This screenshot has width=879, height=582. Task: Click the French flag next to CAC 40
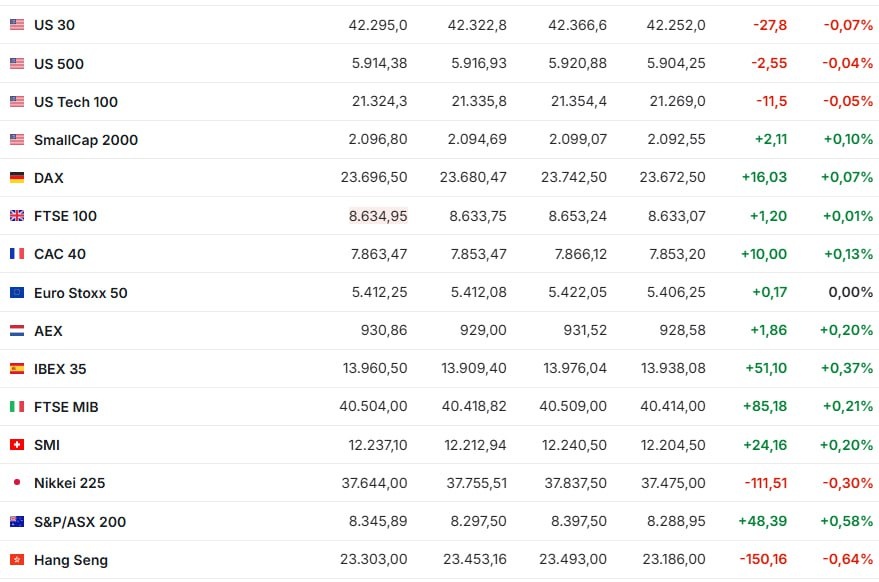(17, 254)
